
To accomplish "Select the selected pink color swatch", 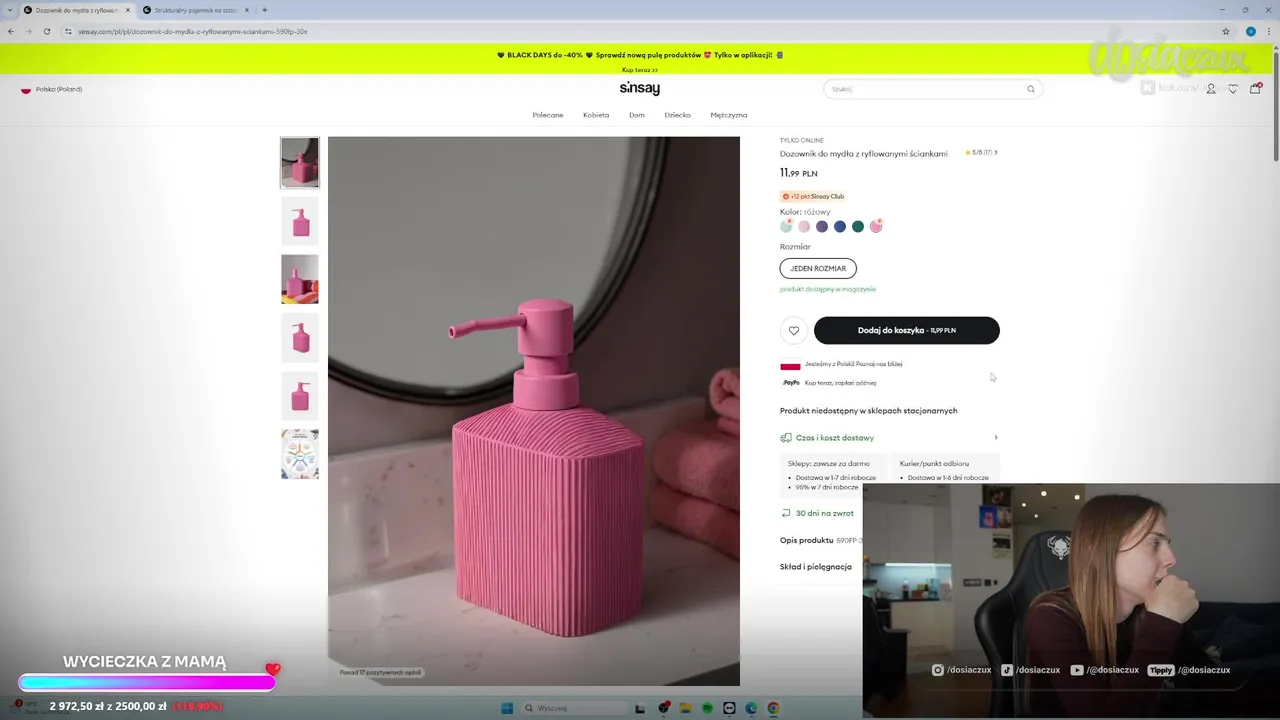I will click(x=876, y=226).
